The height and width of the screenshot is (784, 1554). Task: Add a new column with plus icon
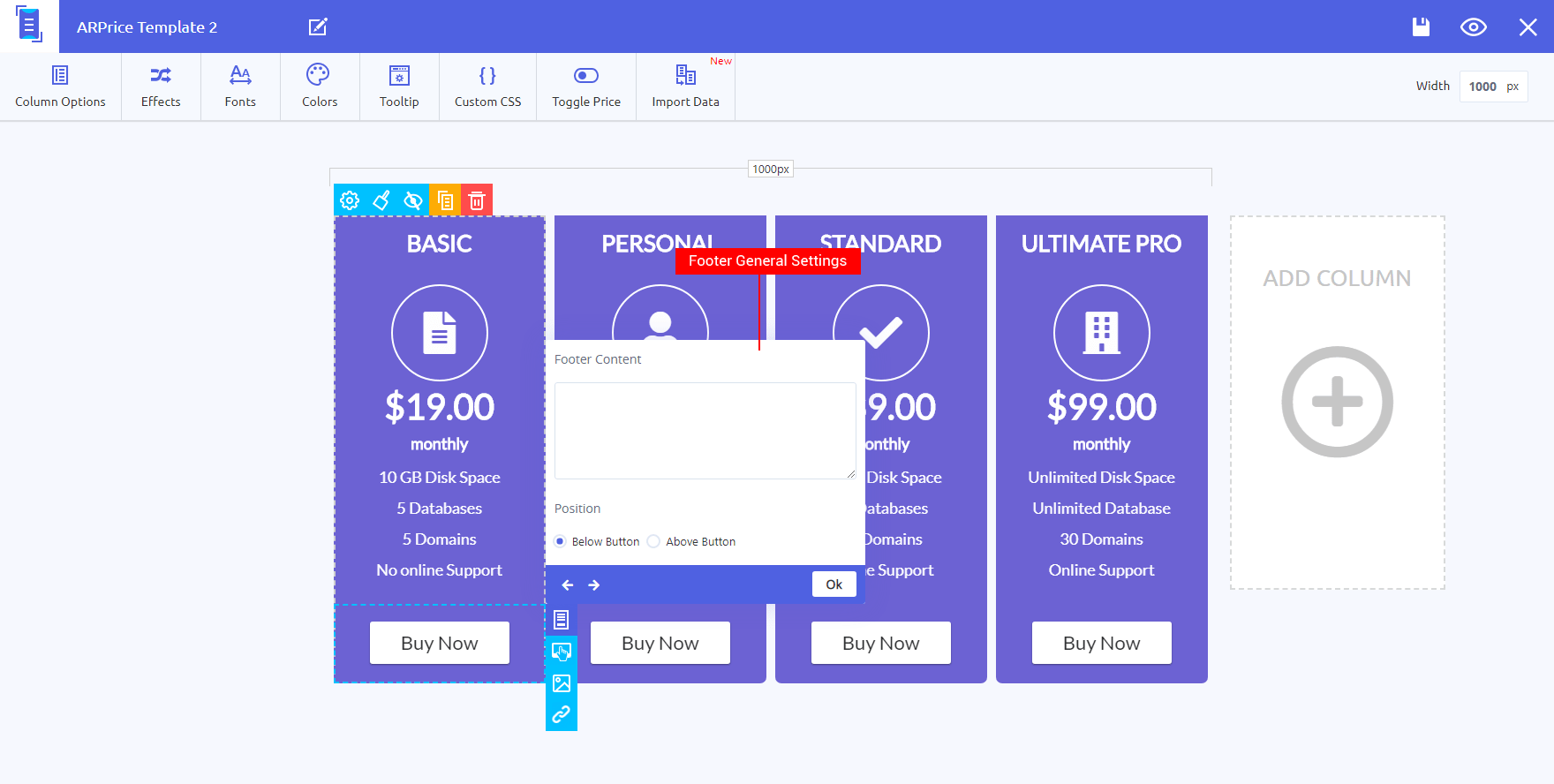click(x=1338, y=402)
